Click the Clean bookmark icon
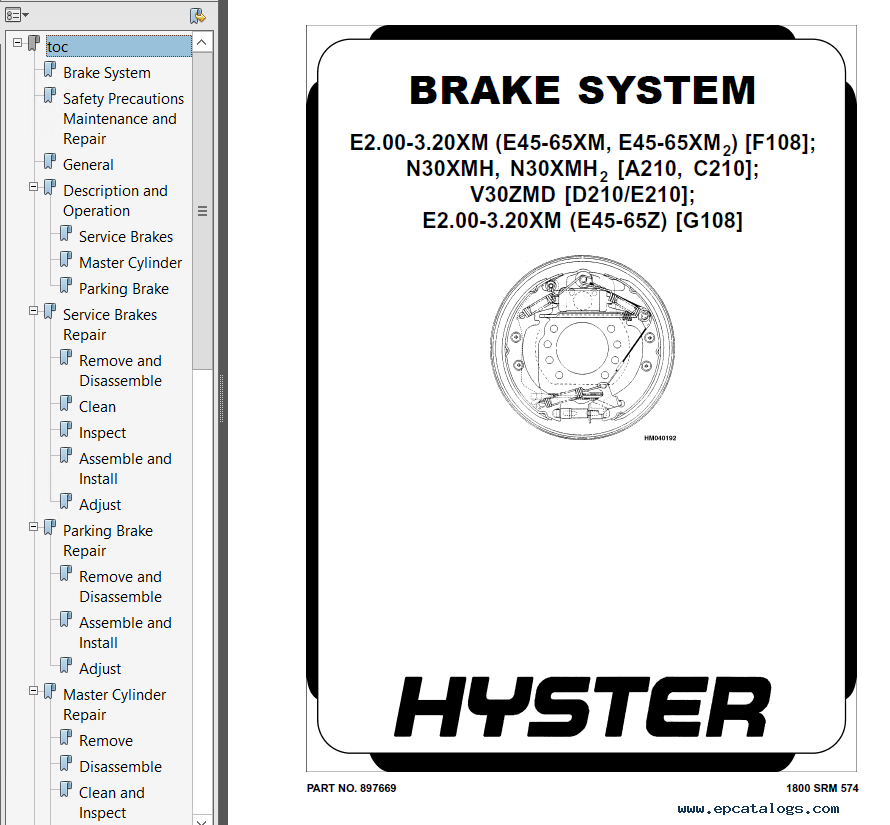The height and width of the screenshot is (825, 890). (x=66, y=404)
